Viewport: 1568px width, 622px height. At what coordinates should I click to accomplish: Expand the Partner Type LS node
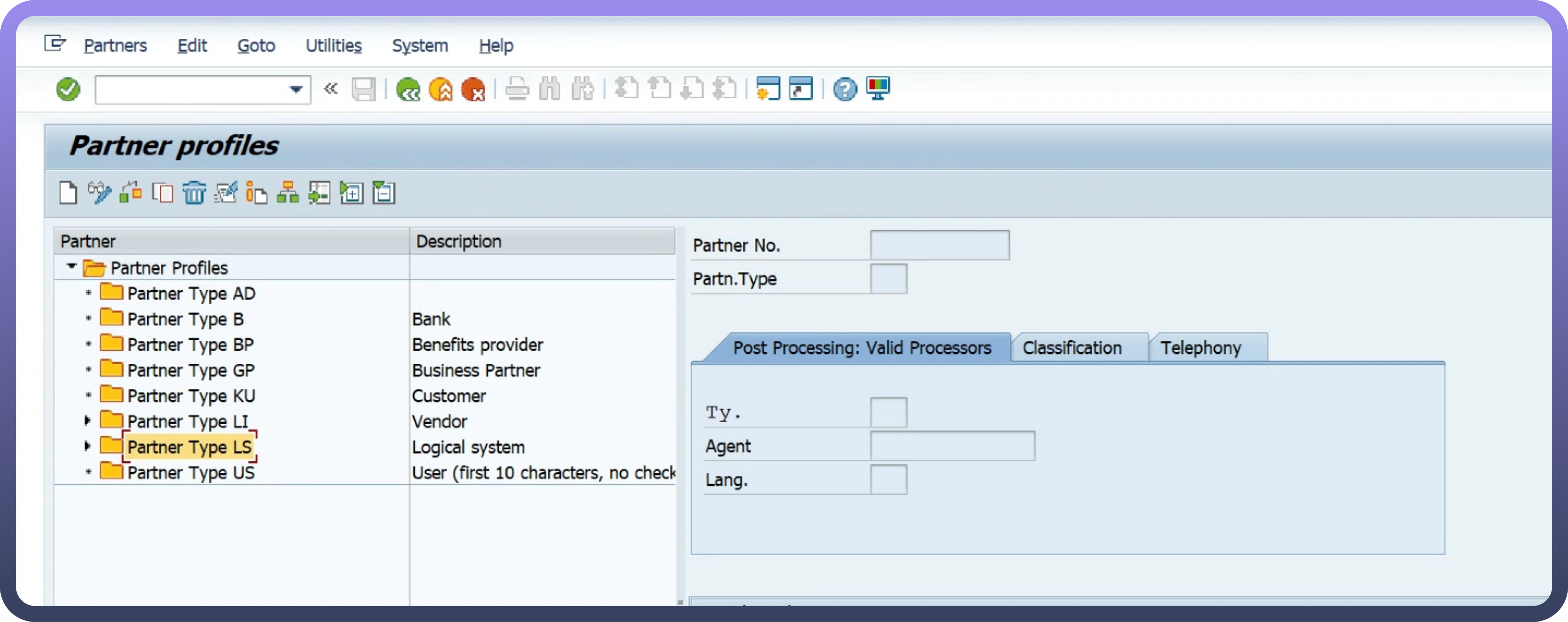pos(88,446)
